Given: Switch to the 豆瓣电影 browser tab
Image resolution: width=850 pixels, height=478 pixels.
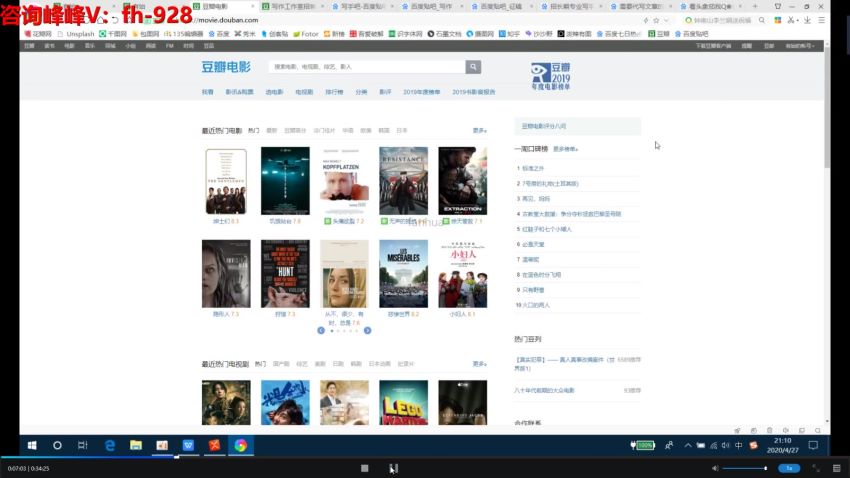Looking at the screenshot, I should (x=223, y=6).
